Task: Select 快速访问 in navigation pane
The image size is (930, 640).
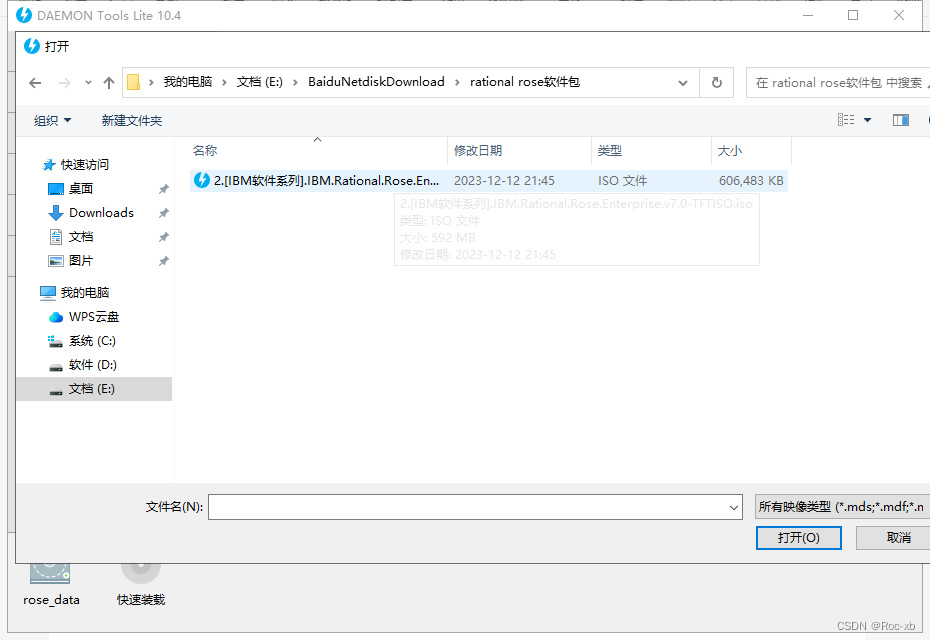Action: (84, 164)
